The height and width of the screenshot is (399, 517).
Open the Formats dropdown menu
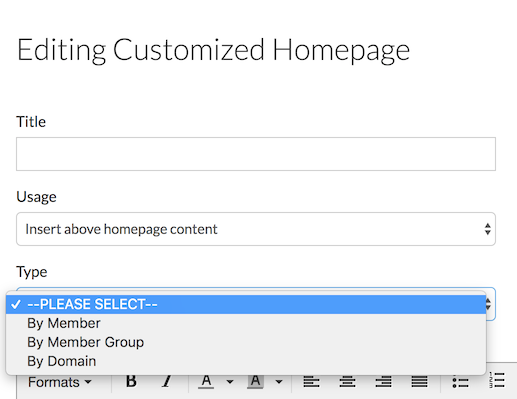(60, 382)
